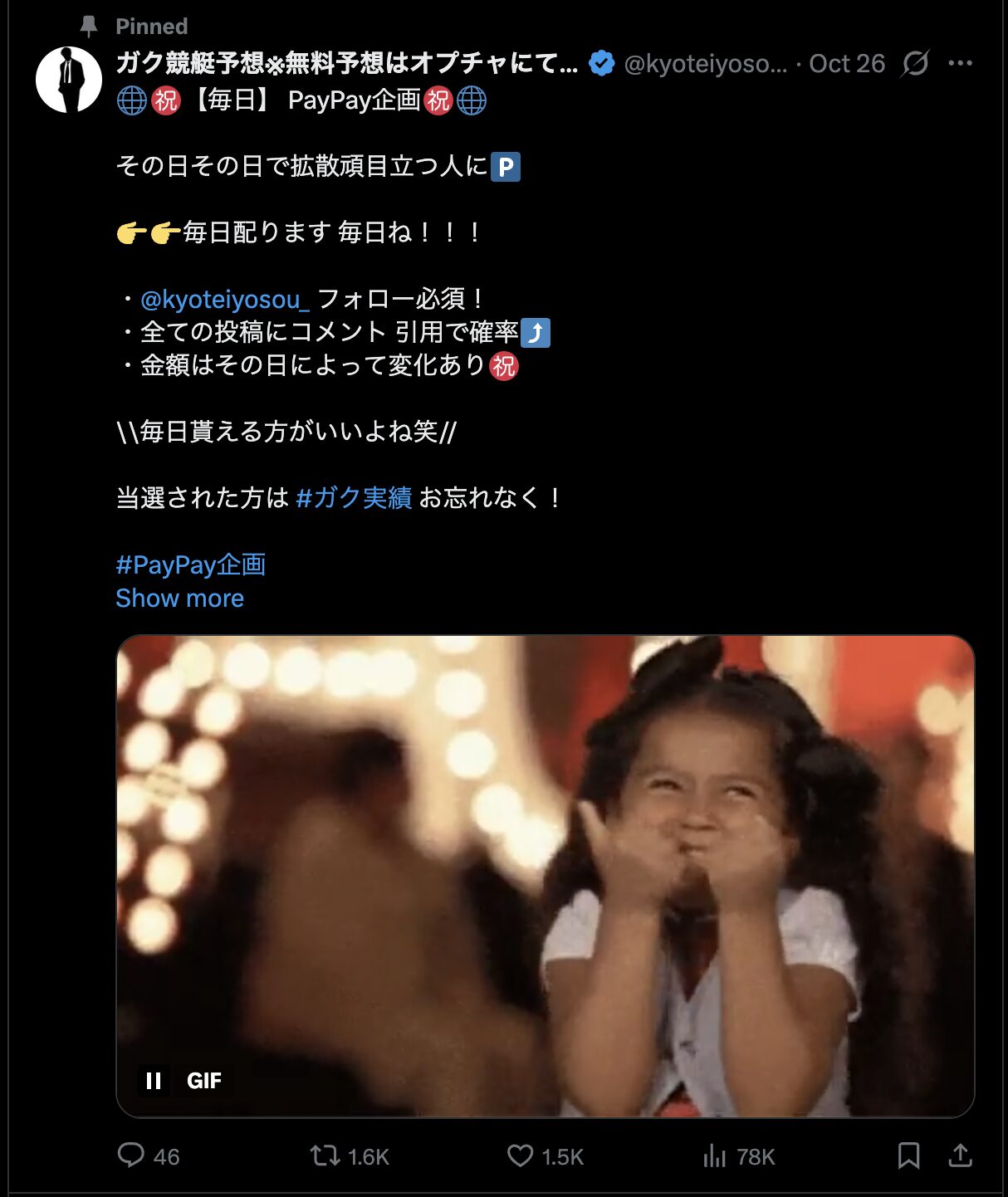The image size is (1008, 1197).
Task: Open the @kyoteiyoso... handle in the header
Action: (x=705, y=63)
